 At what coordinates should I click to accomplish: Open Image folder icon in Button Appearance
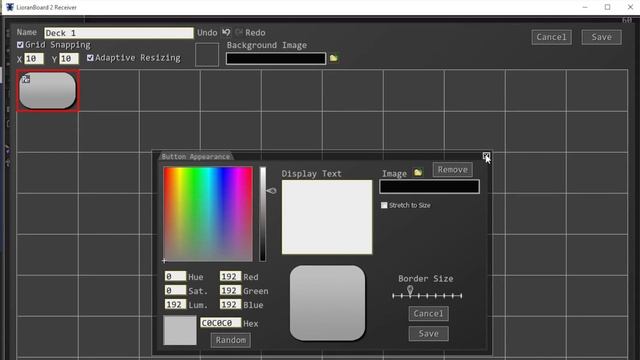point(418,173)
